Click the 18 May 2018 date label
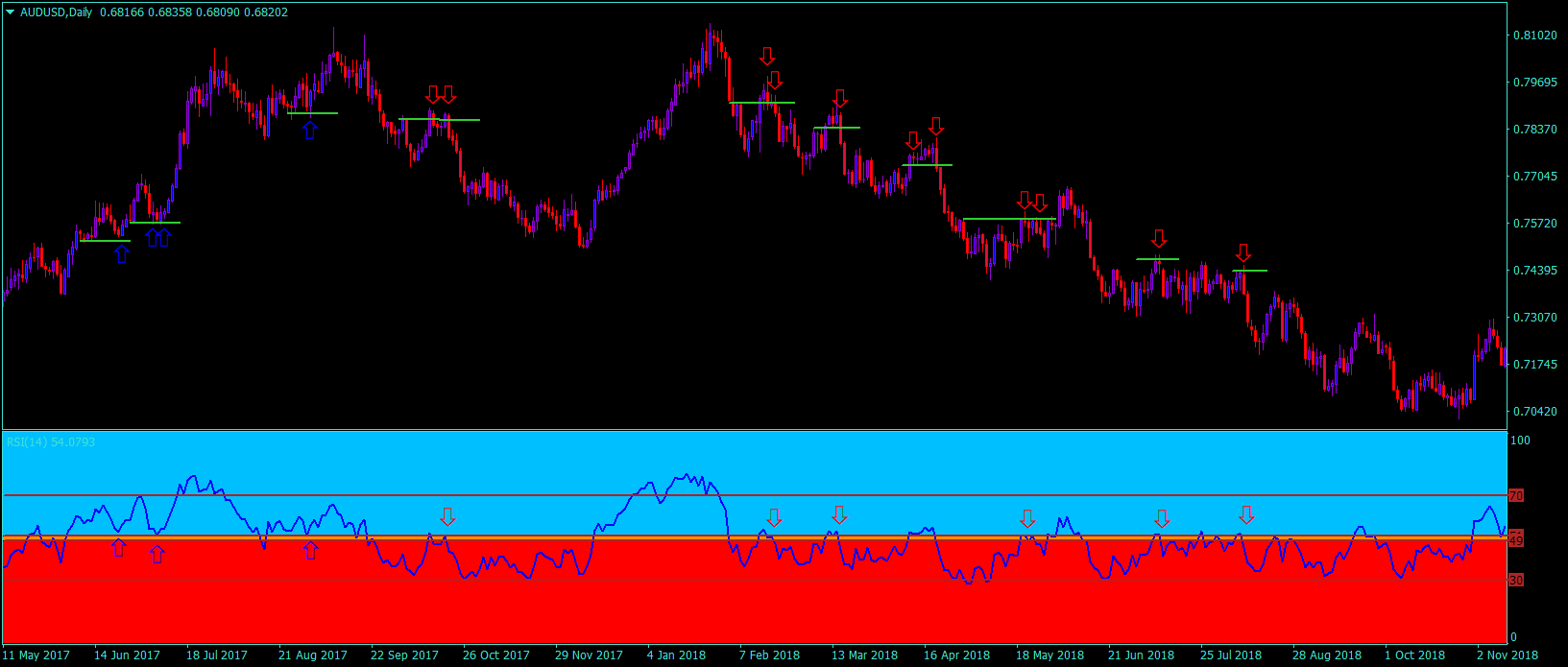The height and width of the screenshot is (667, 1568). click(x=1049, y=655)
